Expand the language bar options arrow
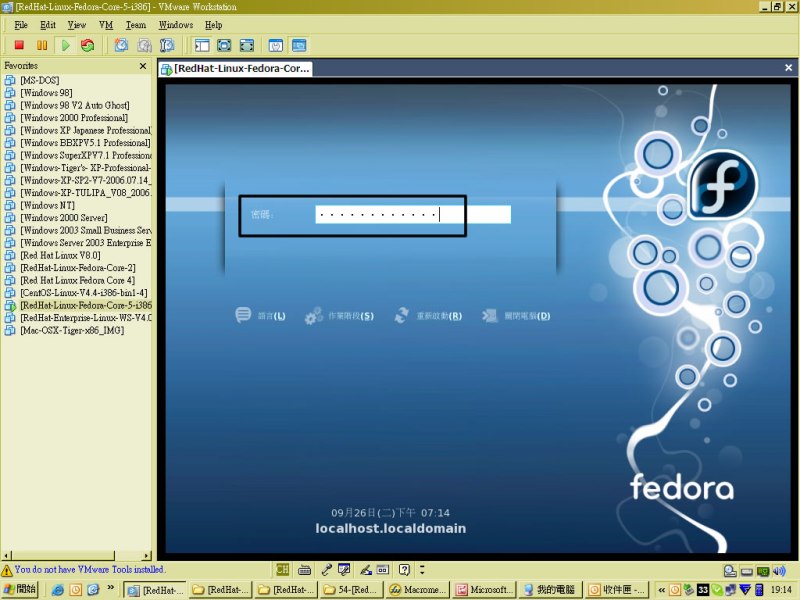The image size is (800, 600). [x=422, y=569]
